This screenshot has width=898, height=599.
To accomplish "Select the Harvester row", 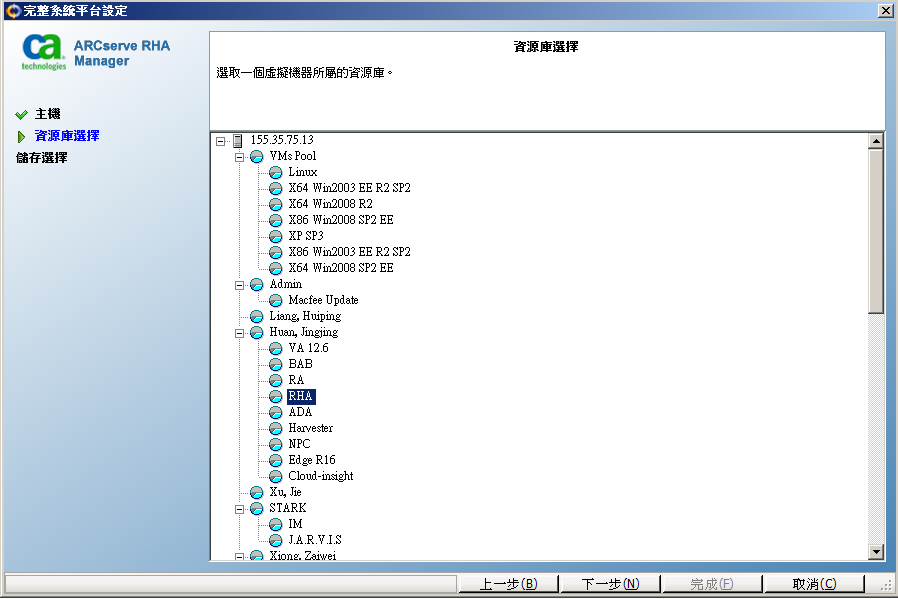I will 310,429.
